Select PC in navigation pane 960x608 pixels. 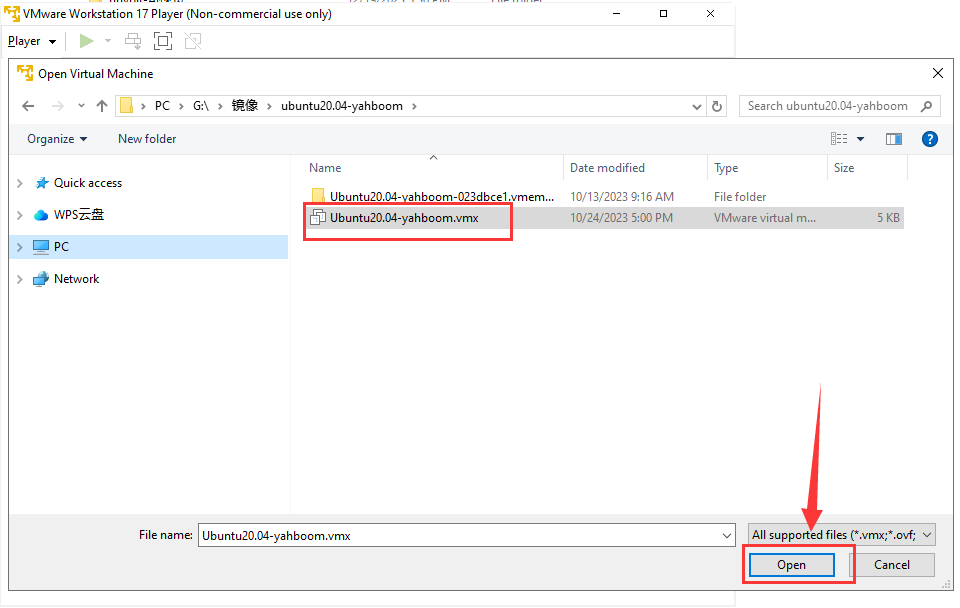pyautogui.click(x=149, y=247)
